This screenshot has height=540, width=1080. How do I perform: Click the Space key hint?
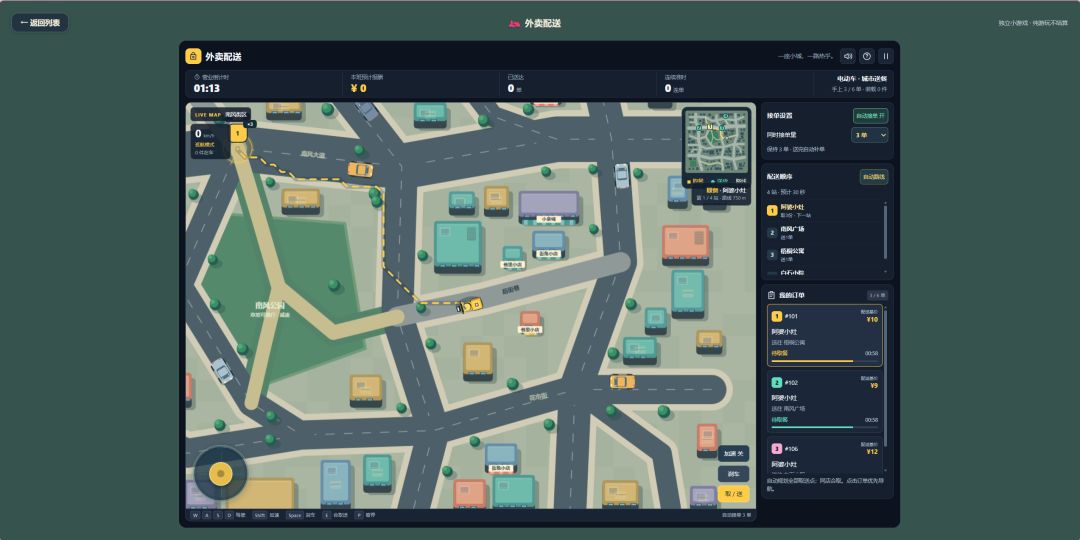click(294, 515)
